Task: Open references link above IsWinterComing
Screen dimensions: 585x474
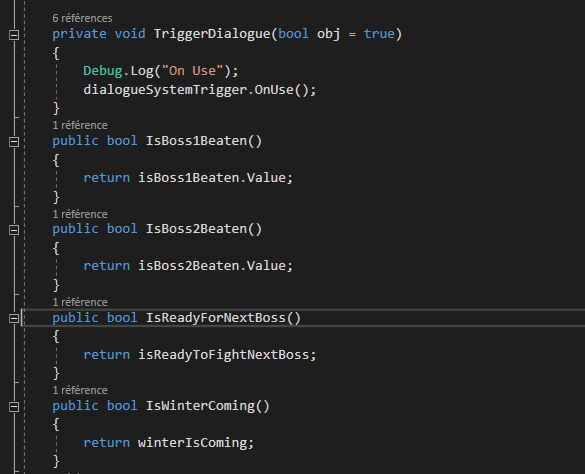Action: coord(80,390)
